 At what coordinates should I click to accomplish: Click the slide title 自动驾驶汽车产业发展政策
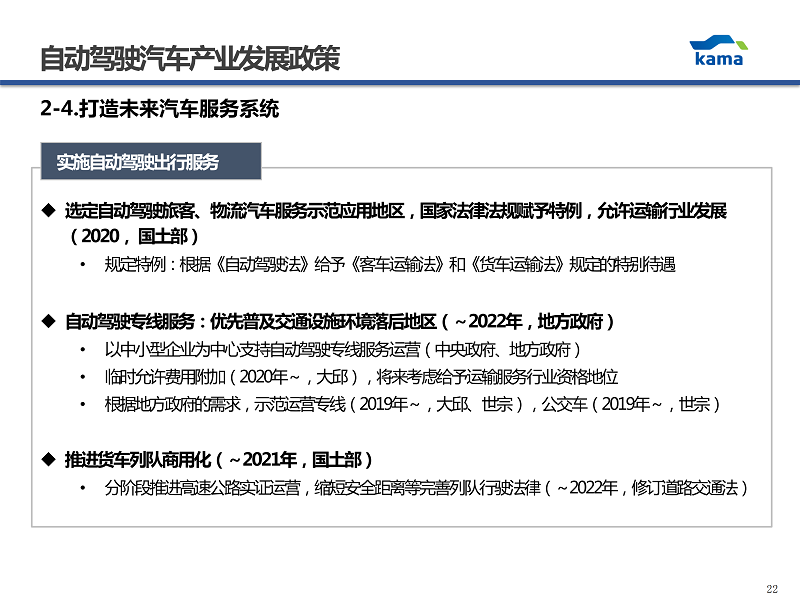190,59
